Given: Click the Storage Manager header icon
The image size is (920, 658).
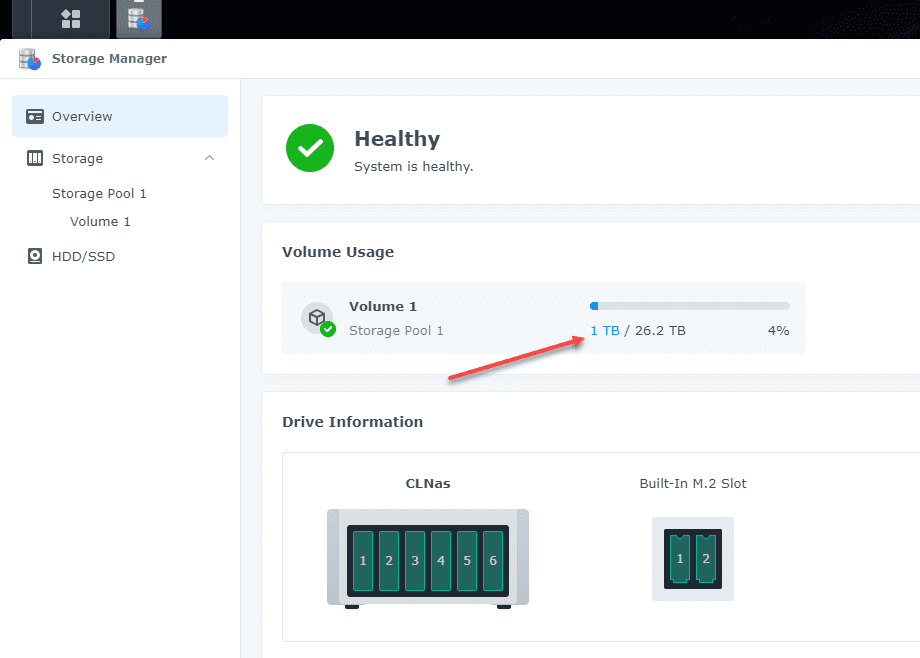Looking at the screenshot, I should pyautogui.click(x=27, y=59).
